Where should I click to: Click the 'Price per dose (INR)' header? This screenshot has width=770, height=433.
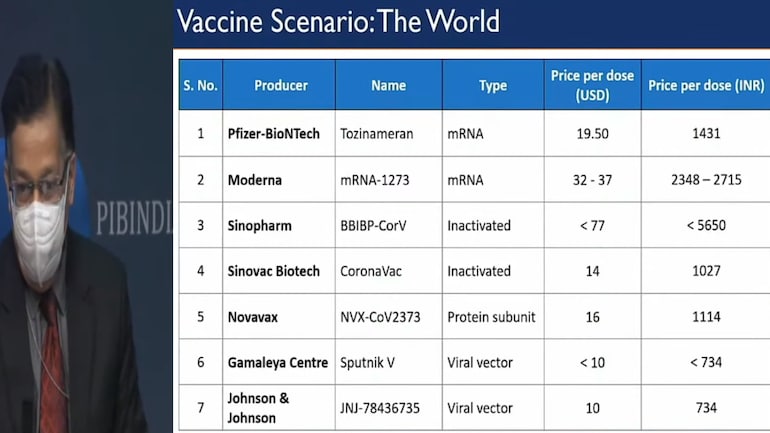click(x=705, y=86)
